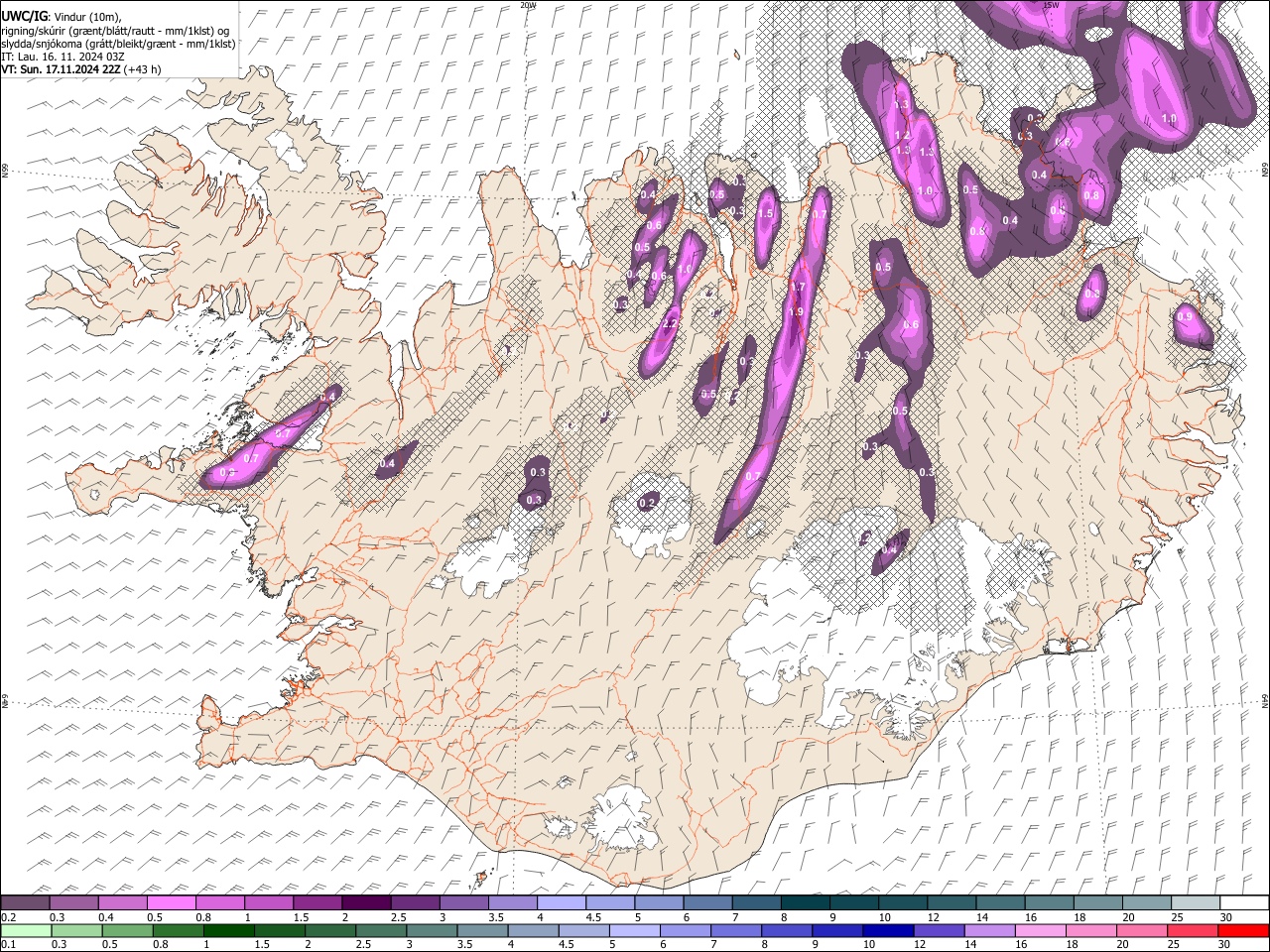Select the upper legend swatch starting at 3.5

coord(512,902)
